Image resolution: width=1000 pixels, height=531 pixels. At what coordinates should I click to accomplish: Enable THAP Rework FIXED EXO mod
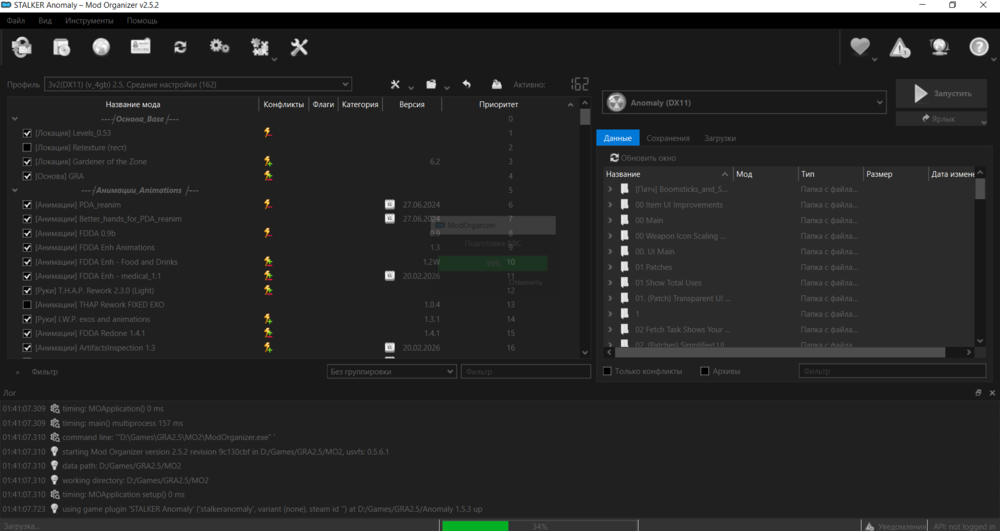[x=27, y=305]
